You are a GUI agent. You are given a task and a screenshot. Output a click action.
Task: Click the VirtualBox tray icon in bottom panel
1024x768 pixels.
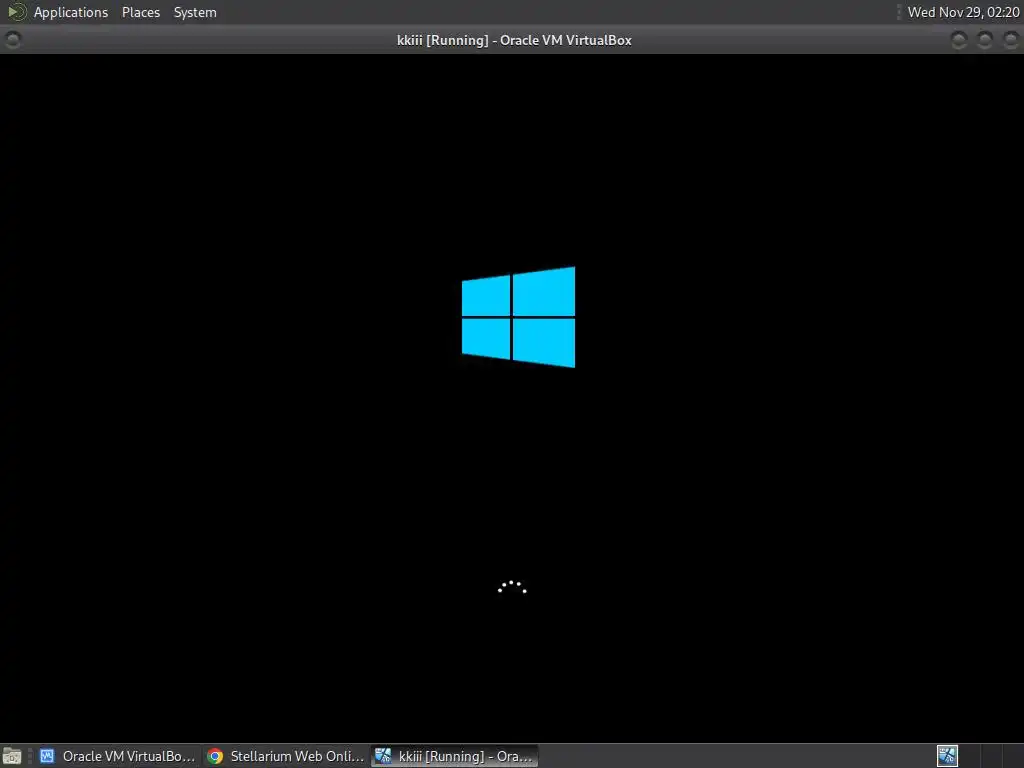[947, 756]
